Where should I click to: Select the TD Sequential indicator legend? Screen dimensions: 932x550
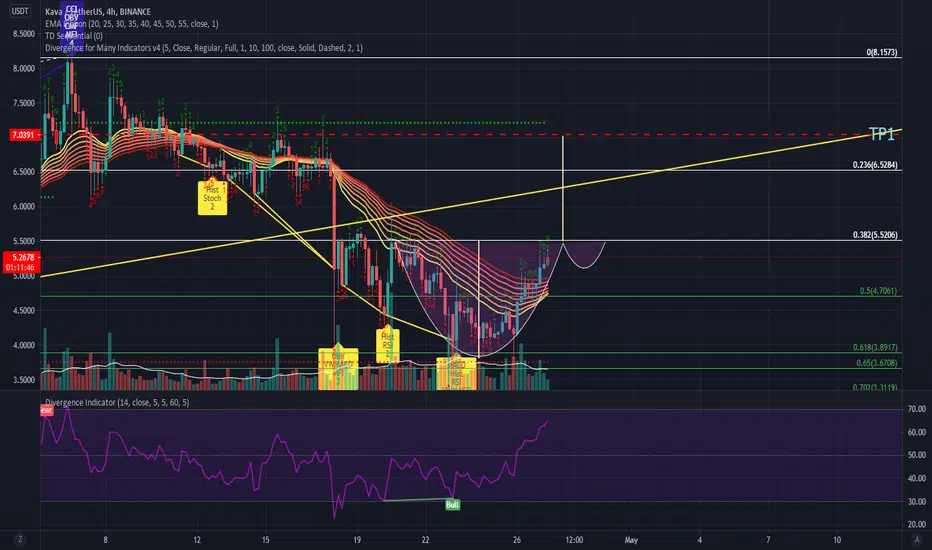[x=74, y=36]
